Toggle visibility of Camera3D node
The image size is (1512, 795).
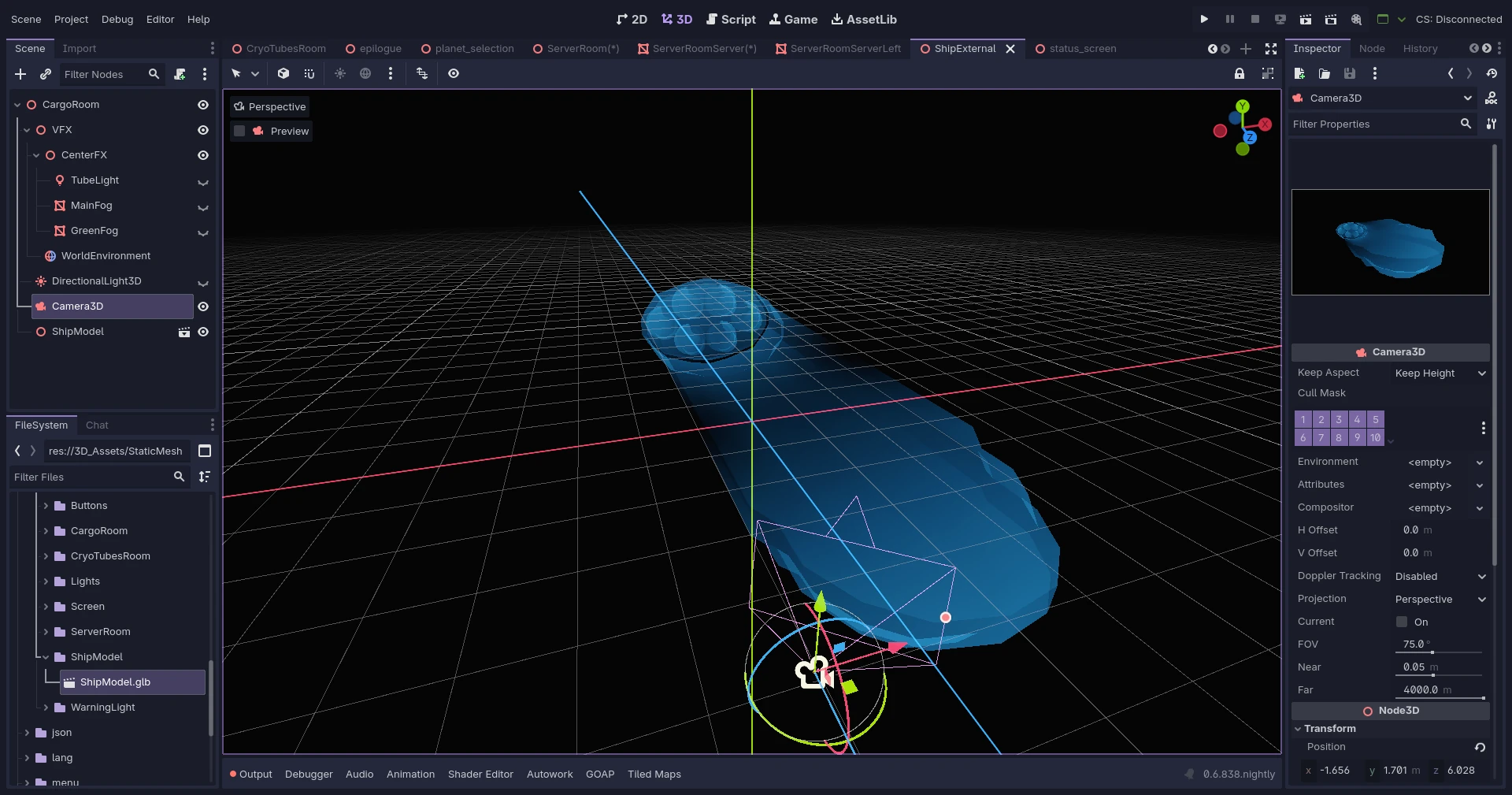(203, 306)
